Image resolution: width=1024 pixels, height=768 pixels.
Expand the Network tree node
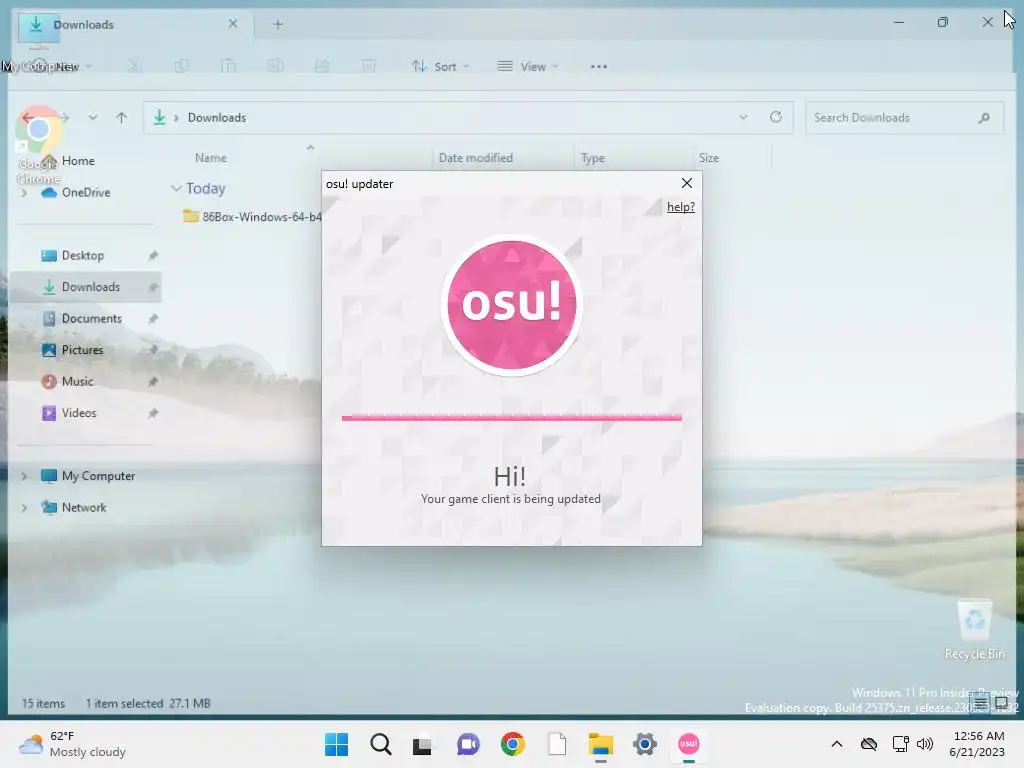coord(24,507)
